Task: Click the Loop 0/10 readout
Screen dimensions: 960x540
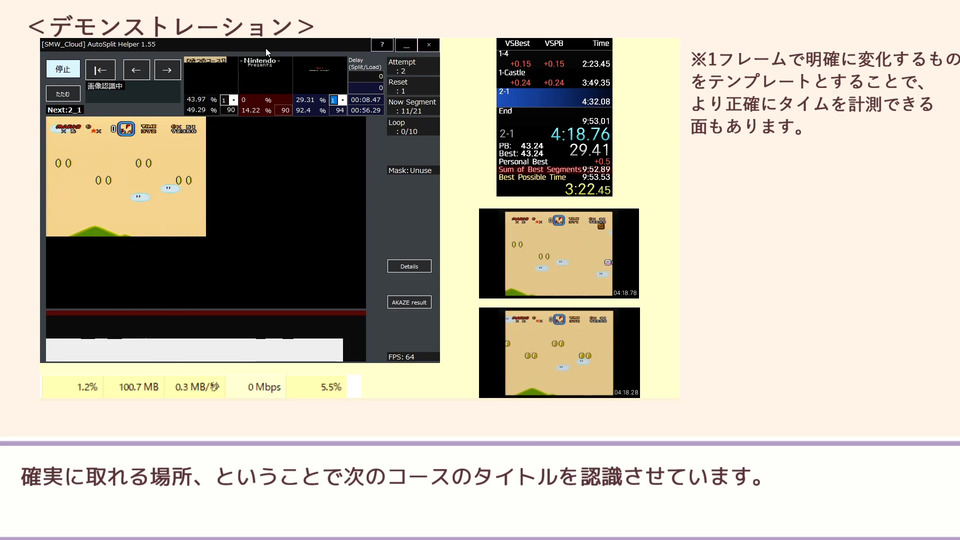Action: [413, 127]
